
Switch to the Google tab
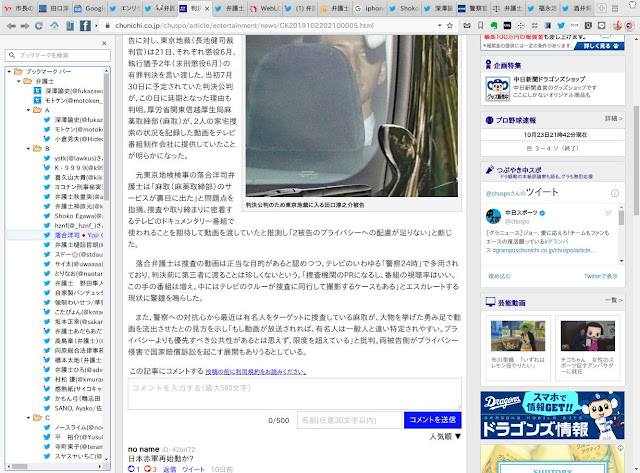(x=90, y=8)
